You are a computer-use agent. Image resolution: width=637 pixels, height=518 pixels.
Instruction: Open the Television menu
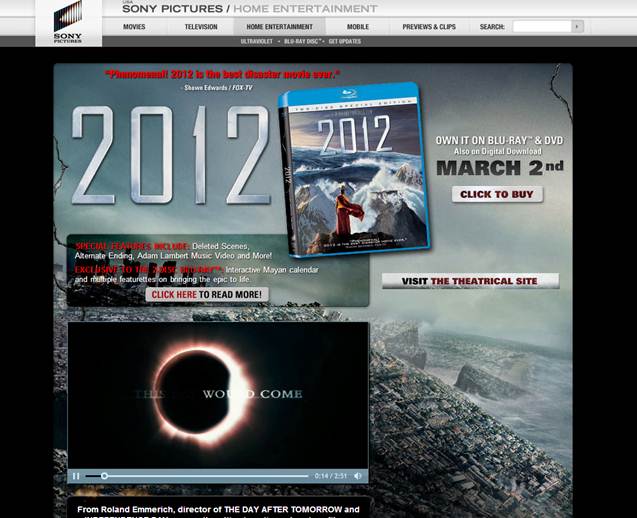pyautogui.click(x=201, y=27)
